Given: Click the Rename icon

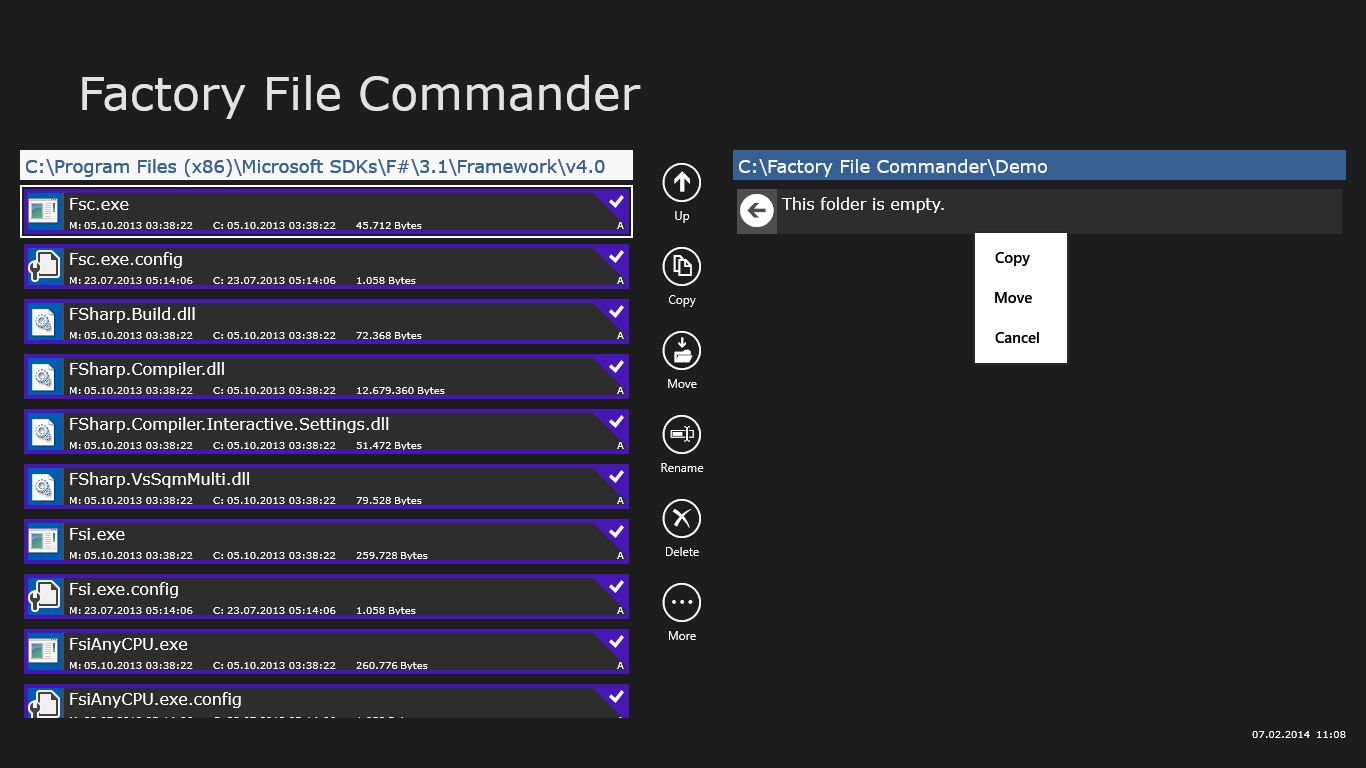Looking at the screenshot, I should coord(681,434).
